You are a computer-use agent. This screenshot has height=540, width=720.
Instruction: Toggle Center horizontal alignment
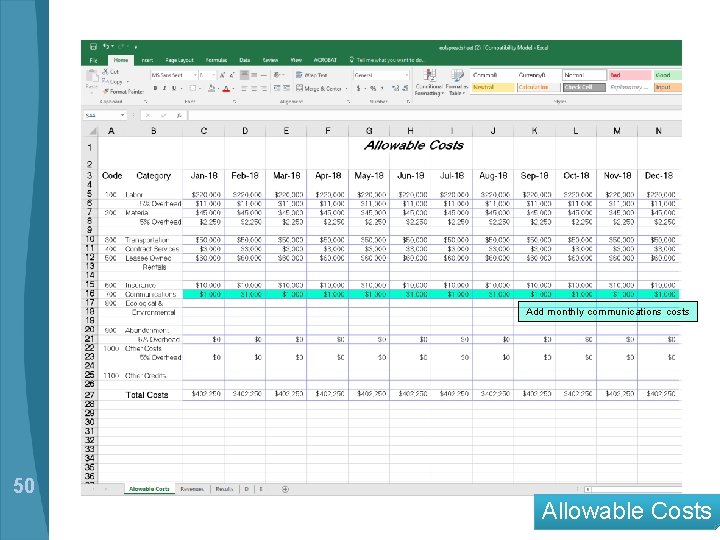[x=254, y=88]
